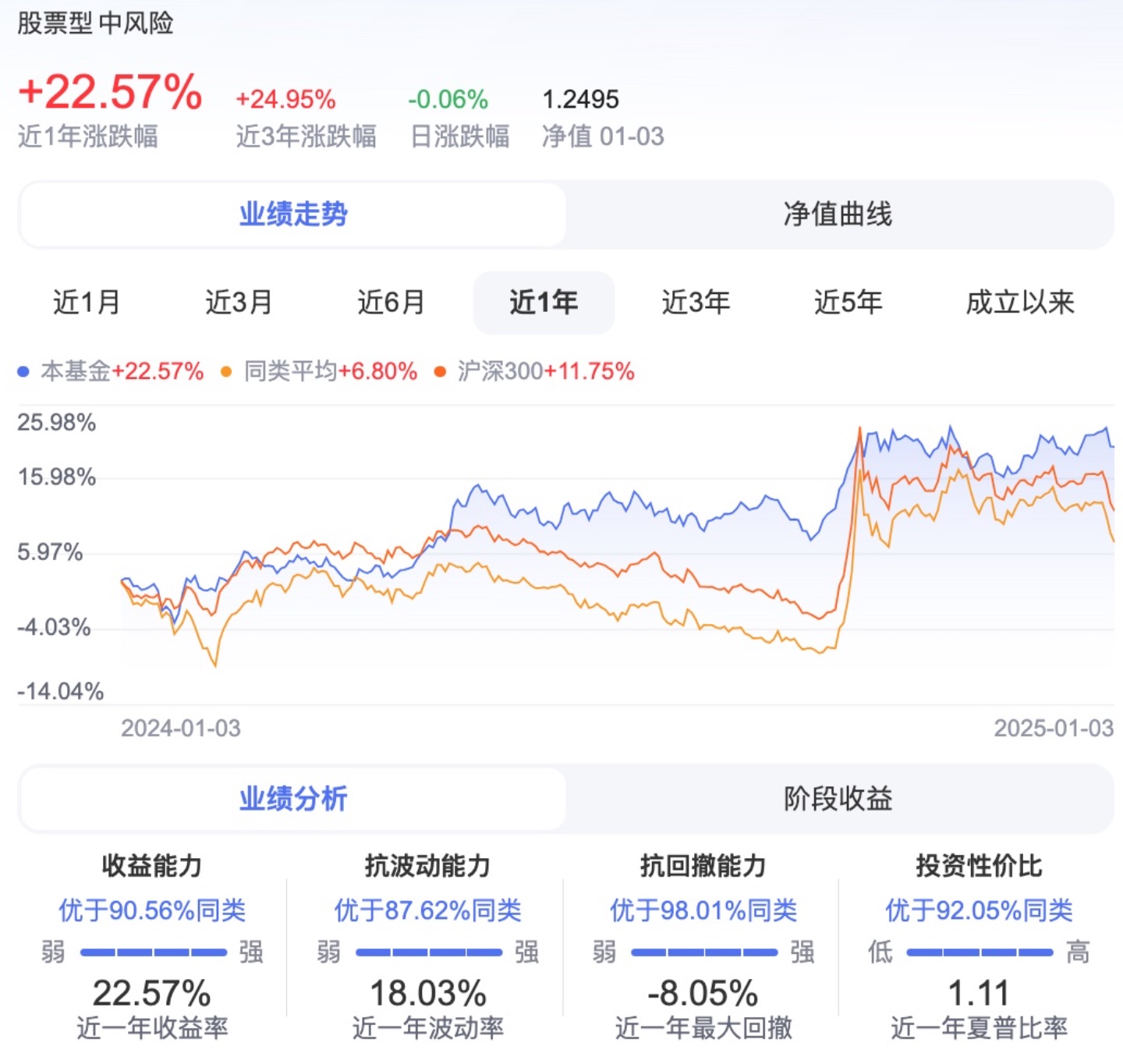Viewport: 1123px width, 1064px height.
Task: Toggle the 沪深300 legend marker
Action: click(x=440, y=372)
